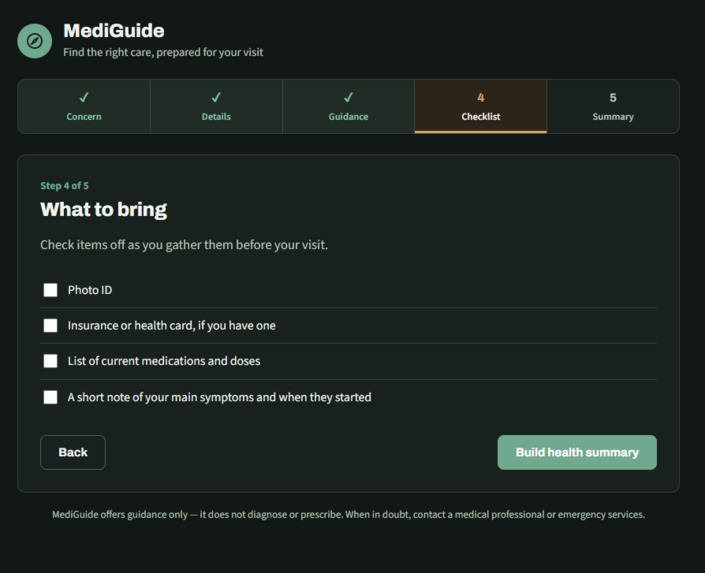
Task: Click the 'Photo ID' label text
Action: pyautogui.click(x=90, y=290)
